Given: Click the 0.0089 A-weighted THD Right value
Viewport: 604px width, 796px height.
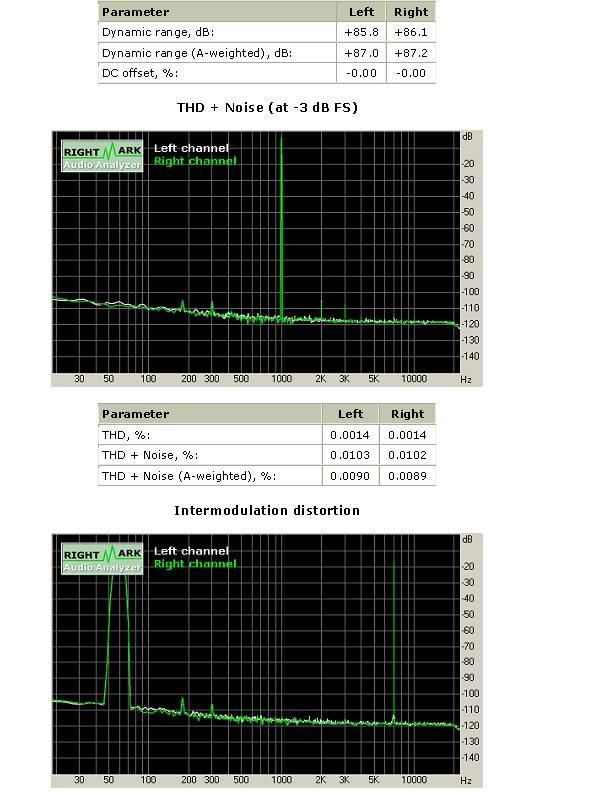Looking at the screenshot, I should [x=407, y=476].
